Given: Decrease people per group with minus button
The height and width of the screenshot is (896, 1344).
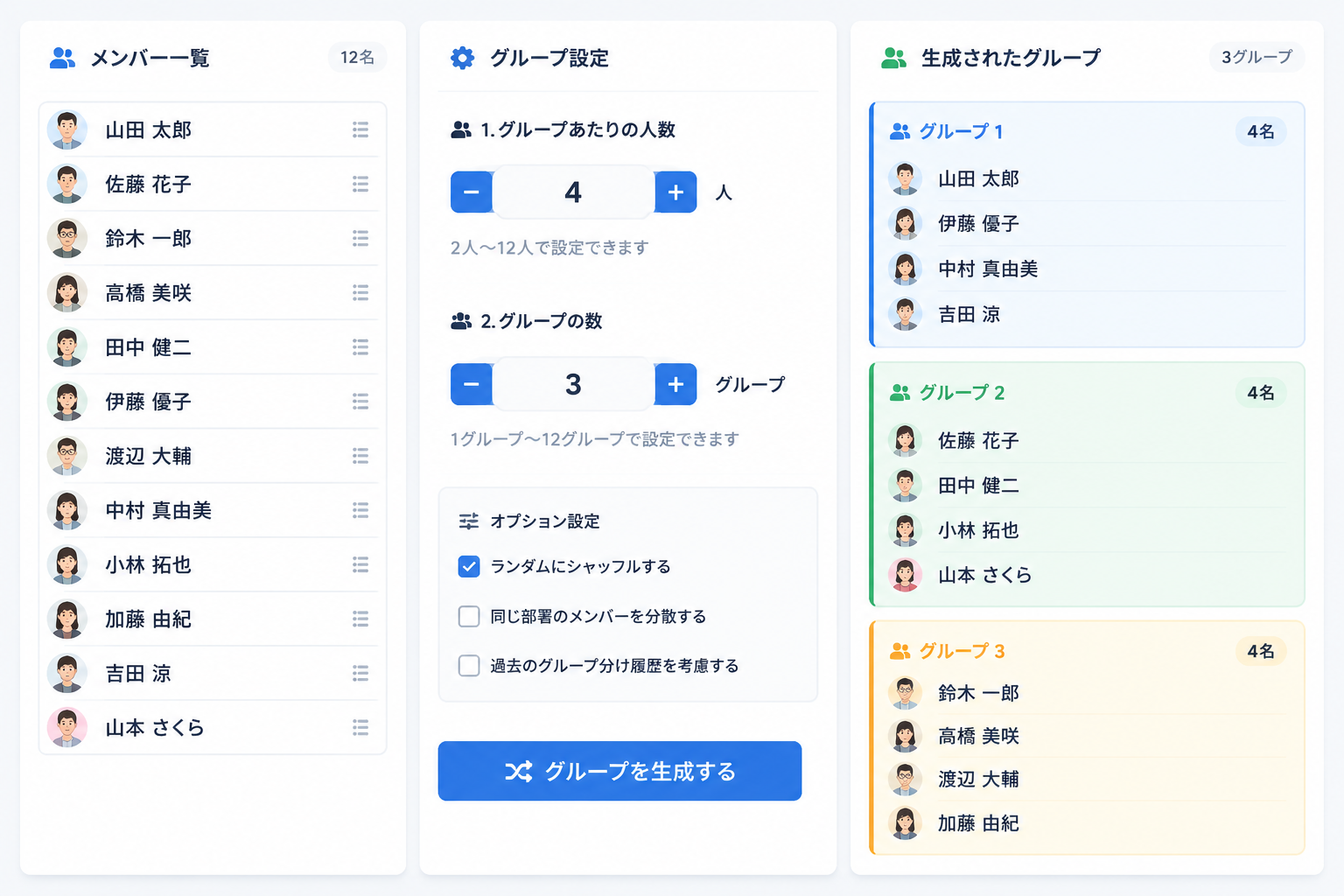Looking at the screenshot, I should click(472, 192).
